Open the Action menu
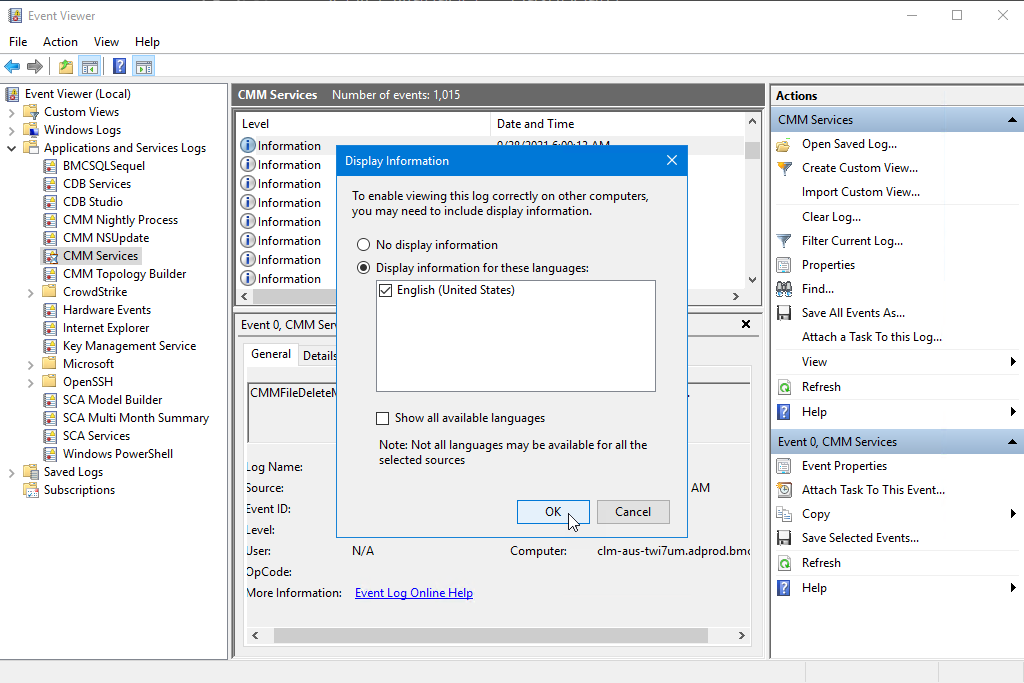The image size is (1024, 683). pyautogui.click(x=60, y=42)
